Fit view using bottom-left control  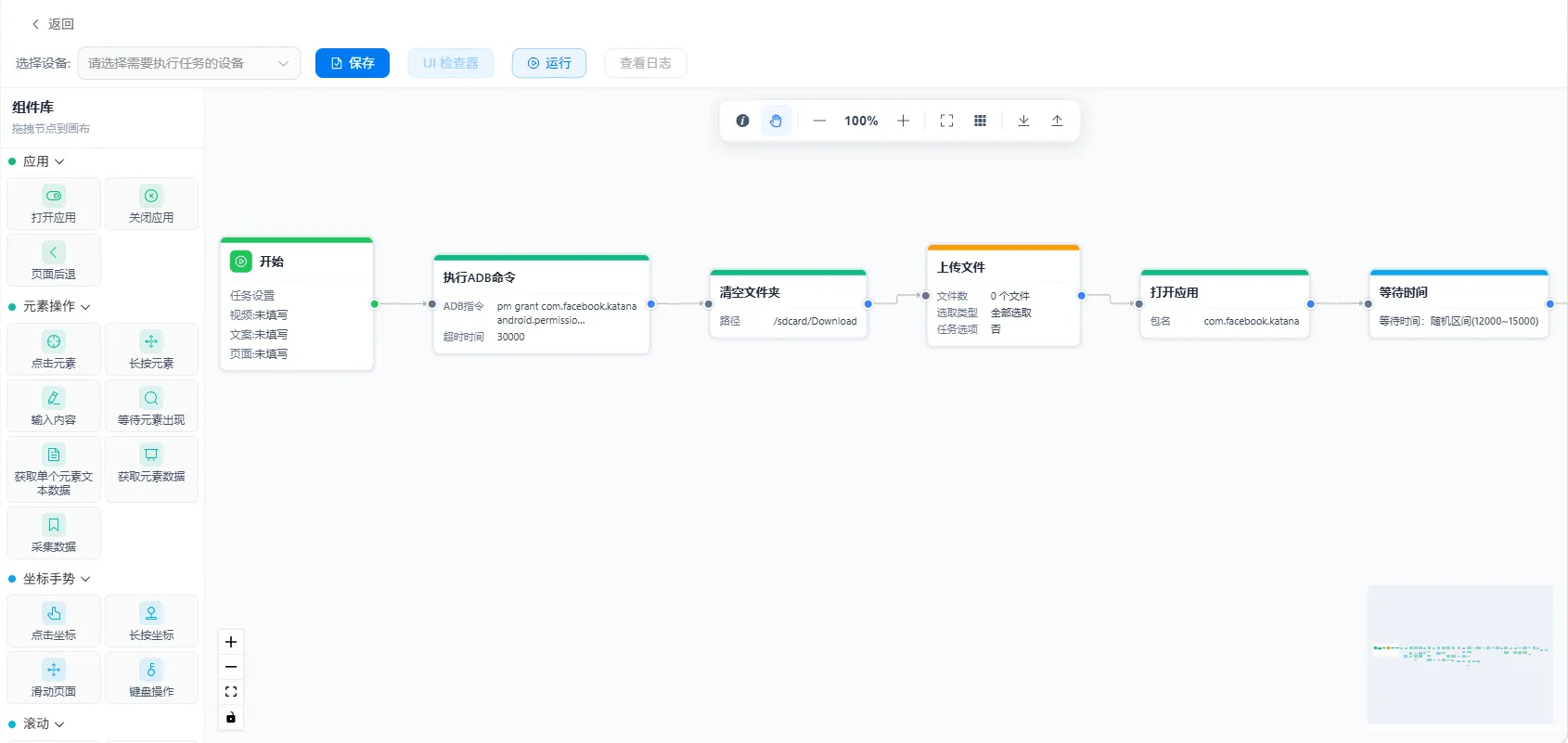tap(231, 692)
